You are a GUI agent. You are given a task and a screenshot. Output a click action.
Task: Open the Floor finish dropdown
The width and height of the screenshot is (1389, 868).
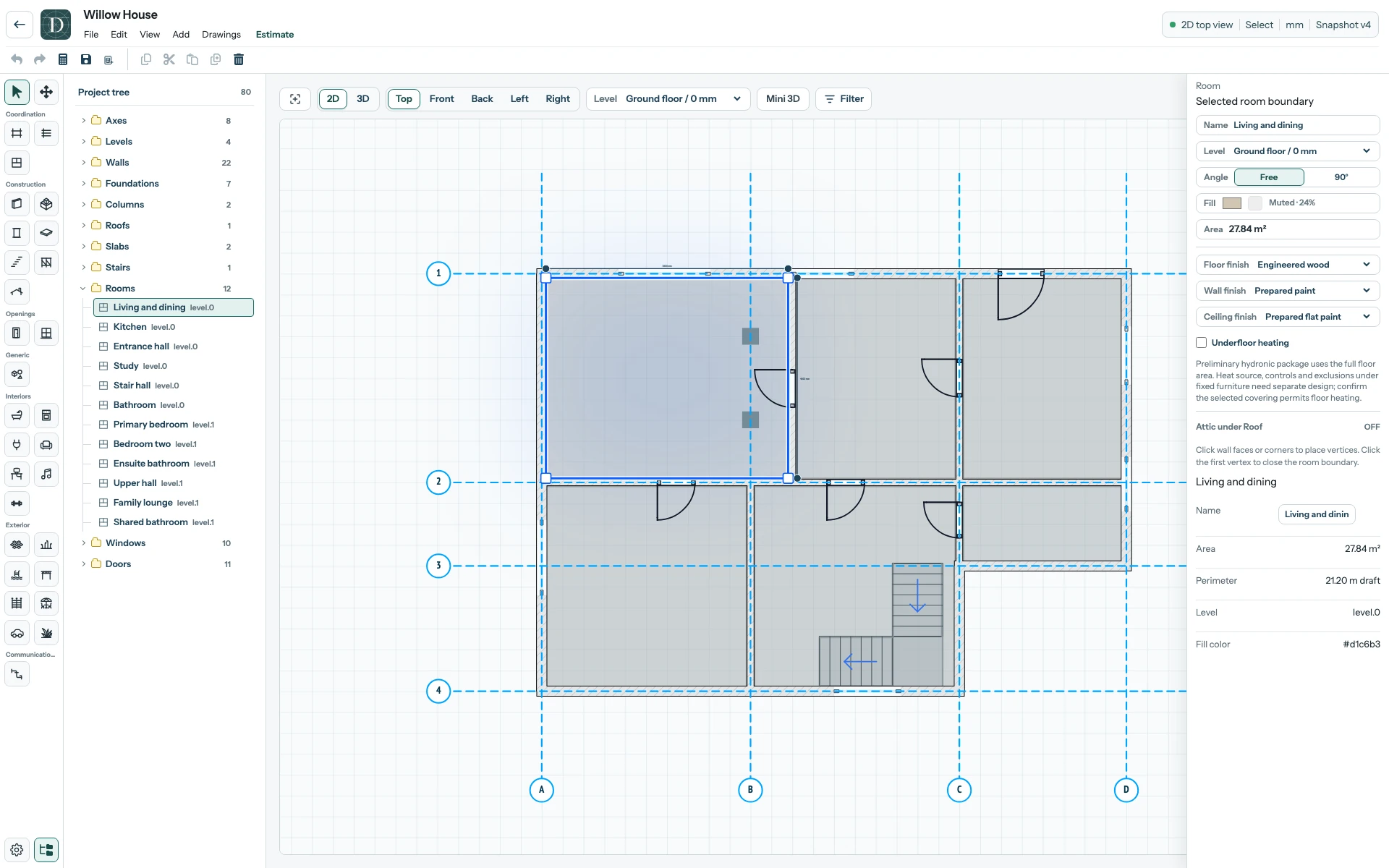tap(1288, 265)
